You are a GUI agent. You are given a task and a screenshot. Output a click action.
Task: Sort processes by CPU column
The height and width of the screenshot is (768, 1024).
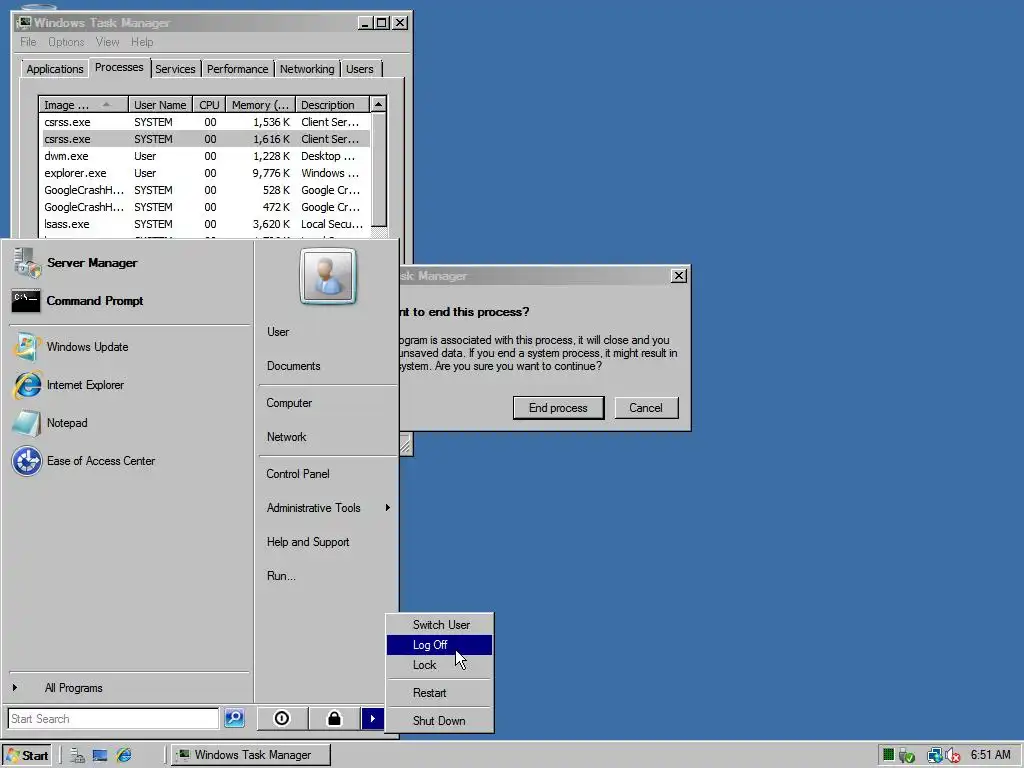(x=209, y=104)
